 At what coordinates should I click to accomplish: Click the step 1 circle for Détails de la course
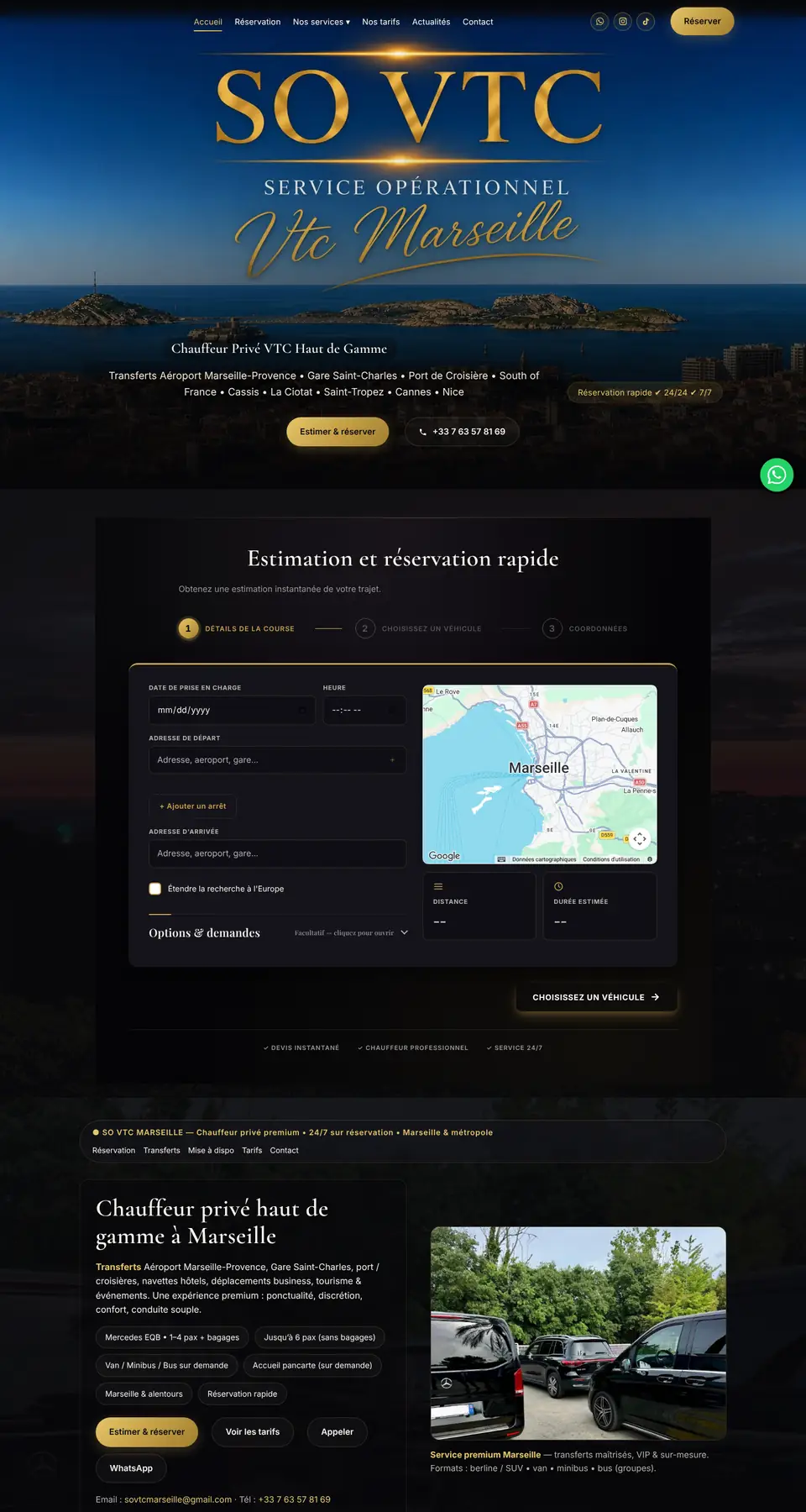pyautogui.click(x=188, y=628)
